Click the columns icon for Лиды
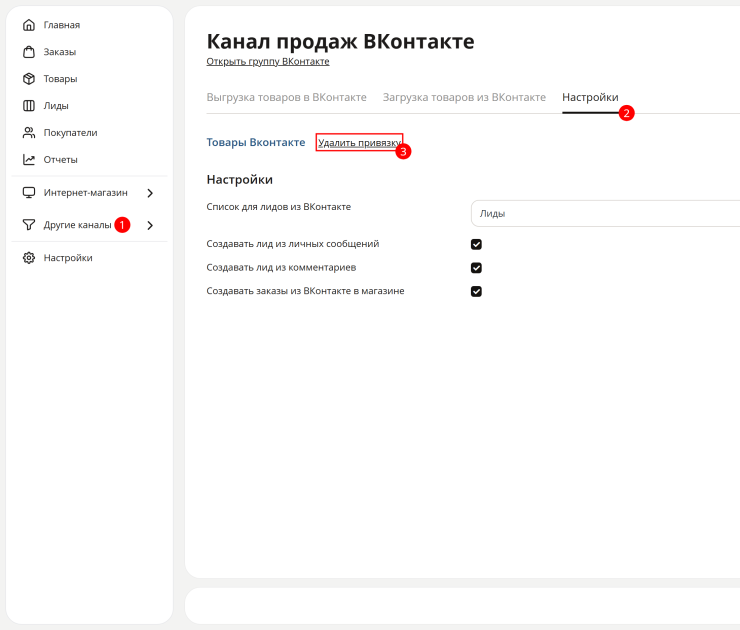740x630 pixels. pos(29,106)
